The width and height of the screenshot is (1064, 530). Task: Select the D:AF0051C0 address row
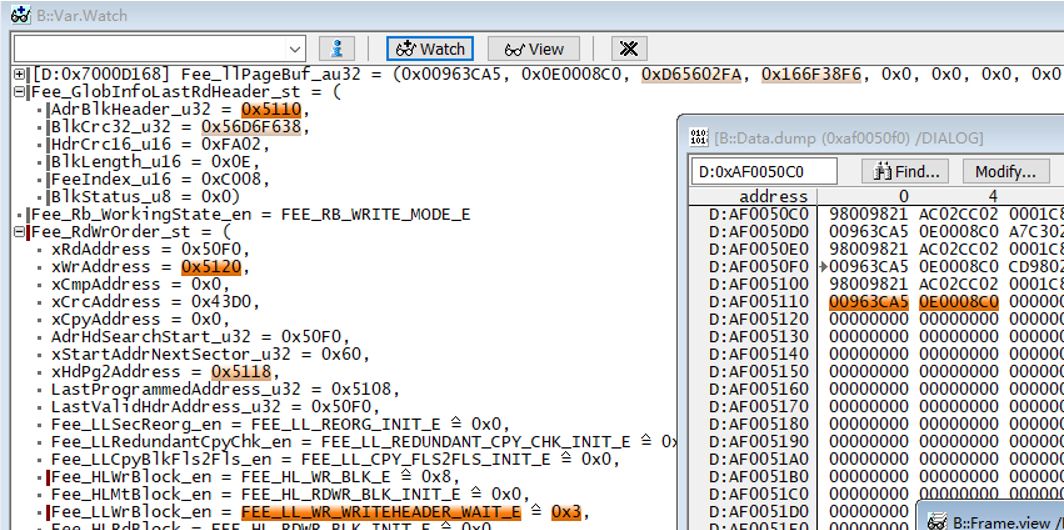[759, 494]
